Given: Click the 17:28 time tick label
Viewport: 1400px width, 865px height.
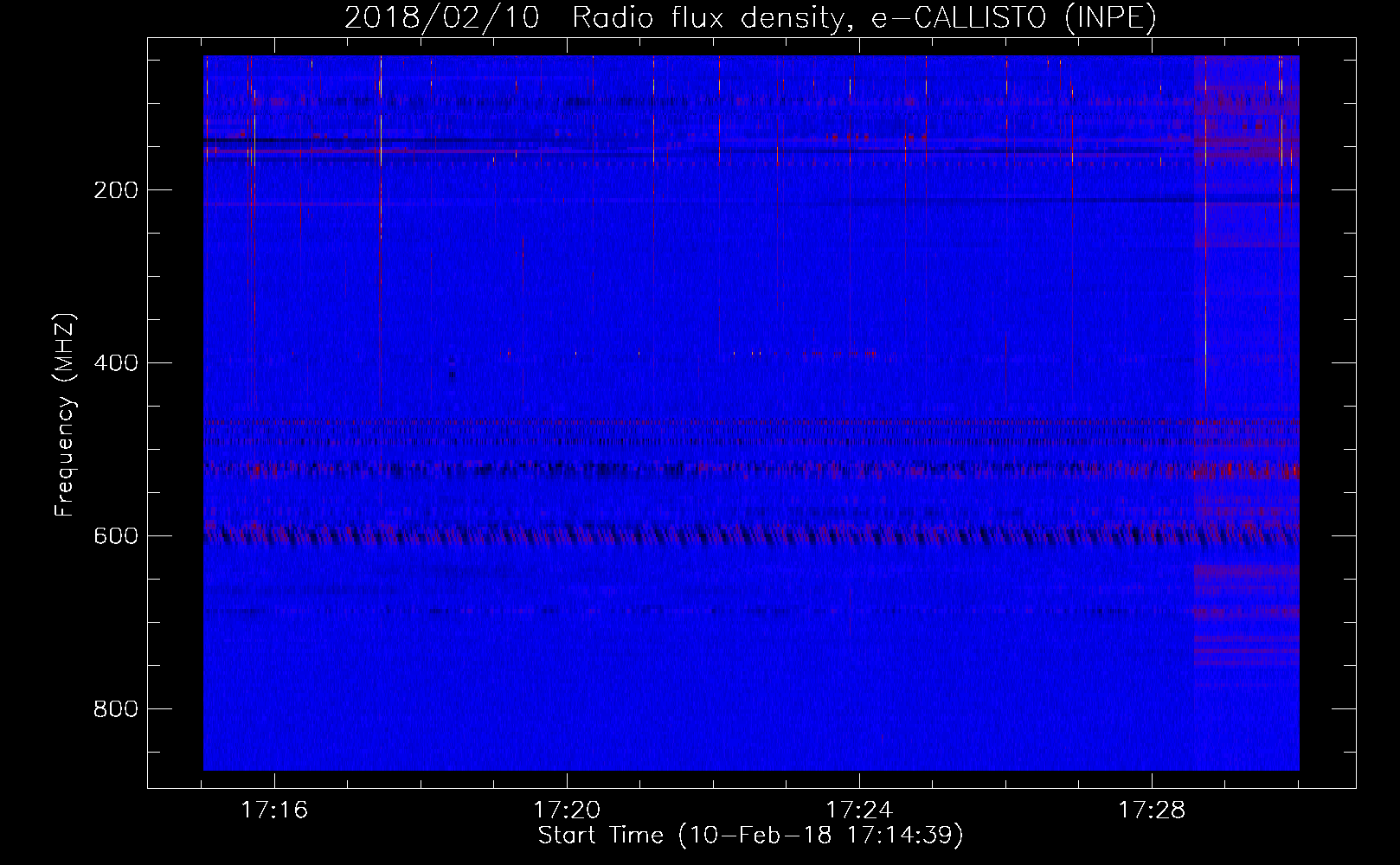Looking at the screenshot, I should [1152, 811].
